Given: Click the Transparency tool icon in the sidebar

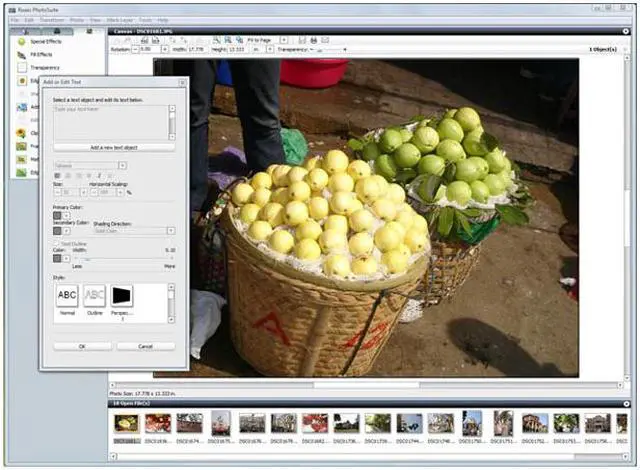Looking at the screenshot, I should pyautogui.click(x=21, y=67).
